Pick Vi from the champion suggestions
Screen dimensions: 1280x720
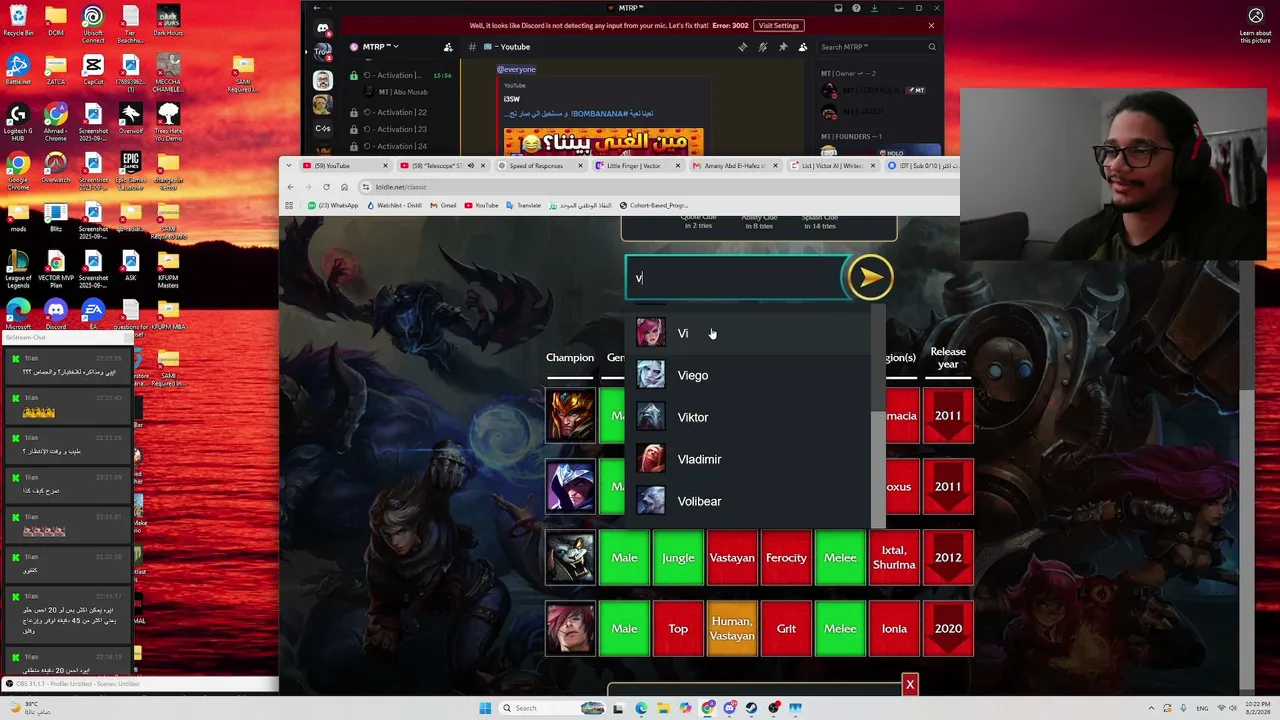pyautogui.click(x=750, y=333)
